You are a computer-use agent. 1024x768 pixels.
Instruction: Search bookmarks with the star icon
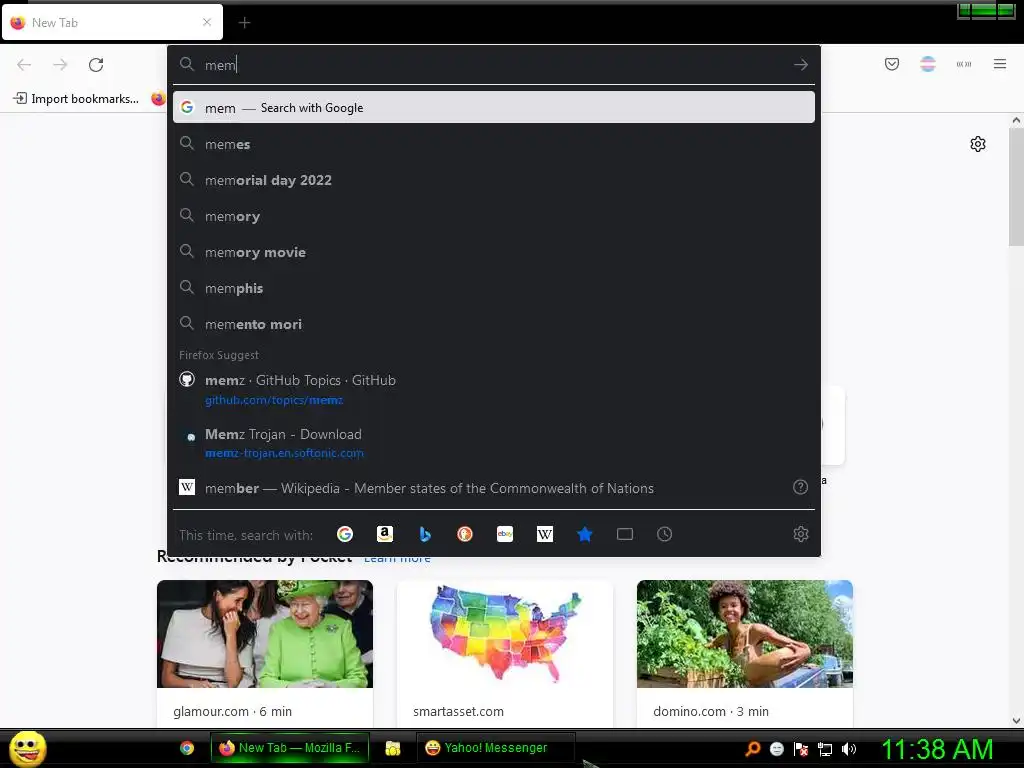tap(584, 534)
